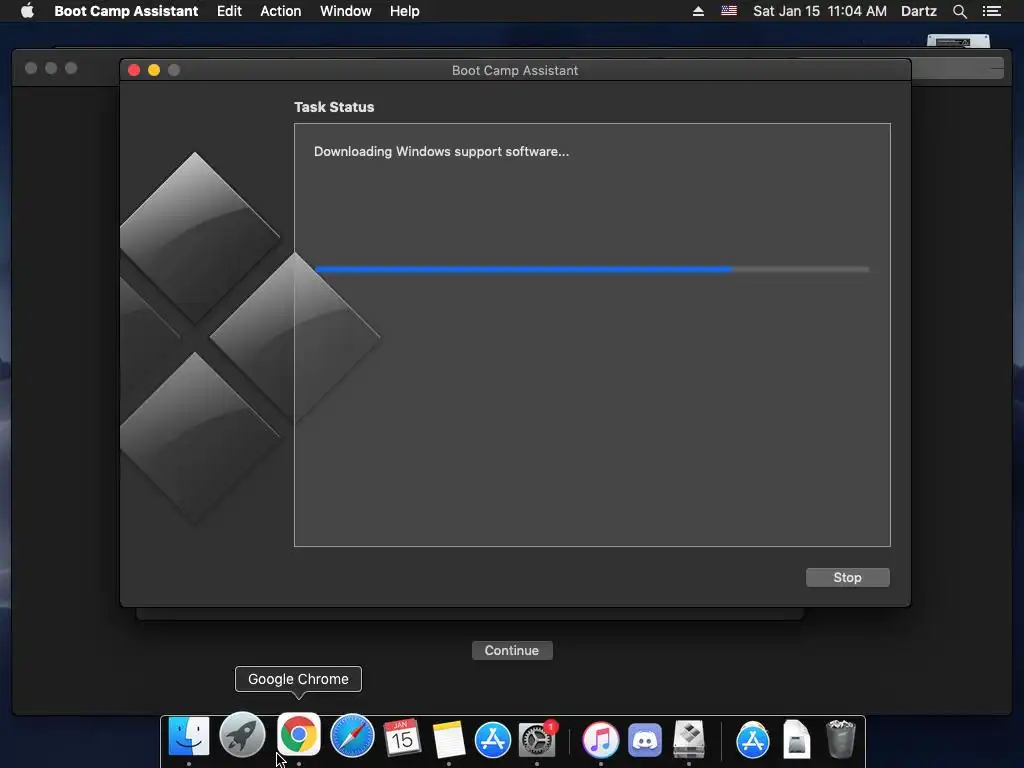This screenshot has height=768, width=1024.
Task: Minimize the Boot Camp Assistant window
Action: (x=154, y=70)
